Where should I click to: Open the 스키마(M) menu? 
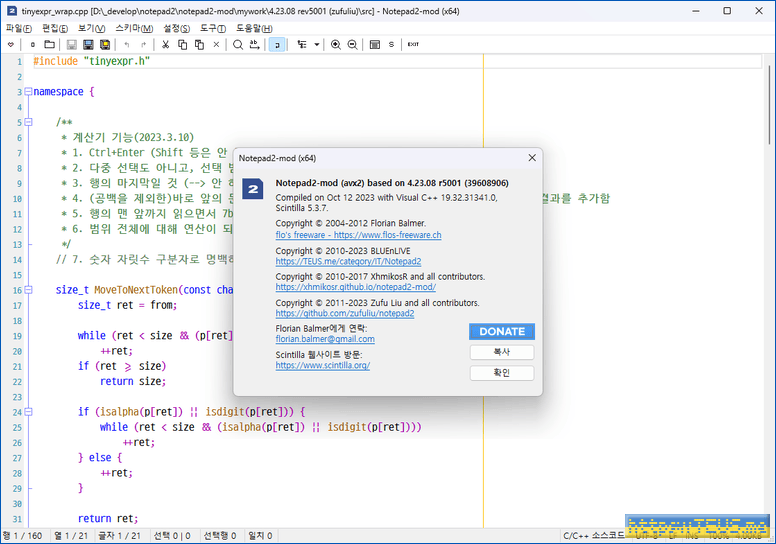(x=134, y=29)
